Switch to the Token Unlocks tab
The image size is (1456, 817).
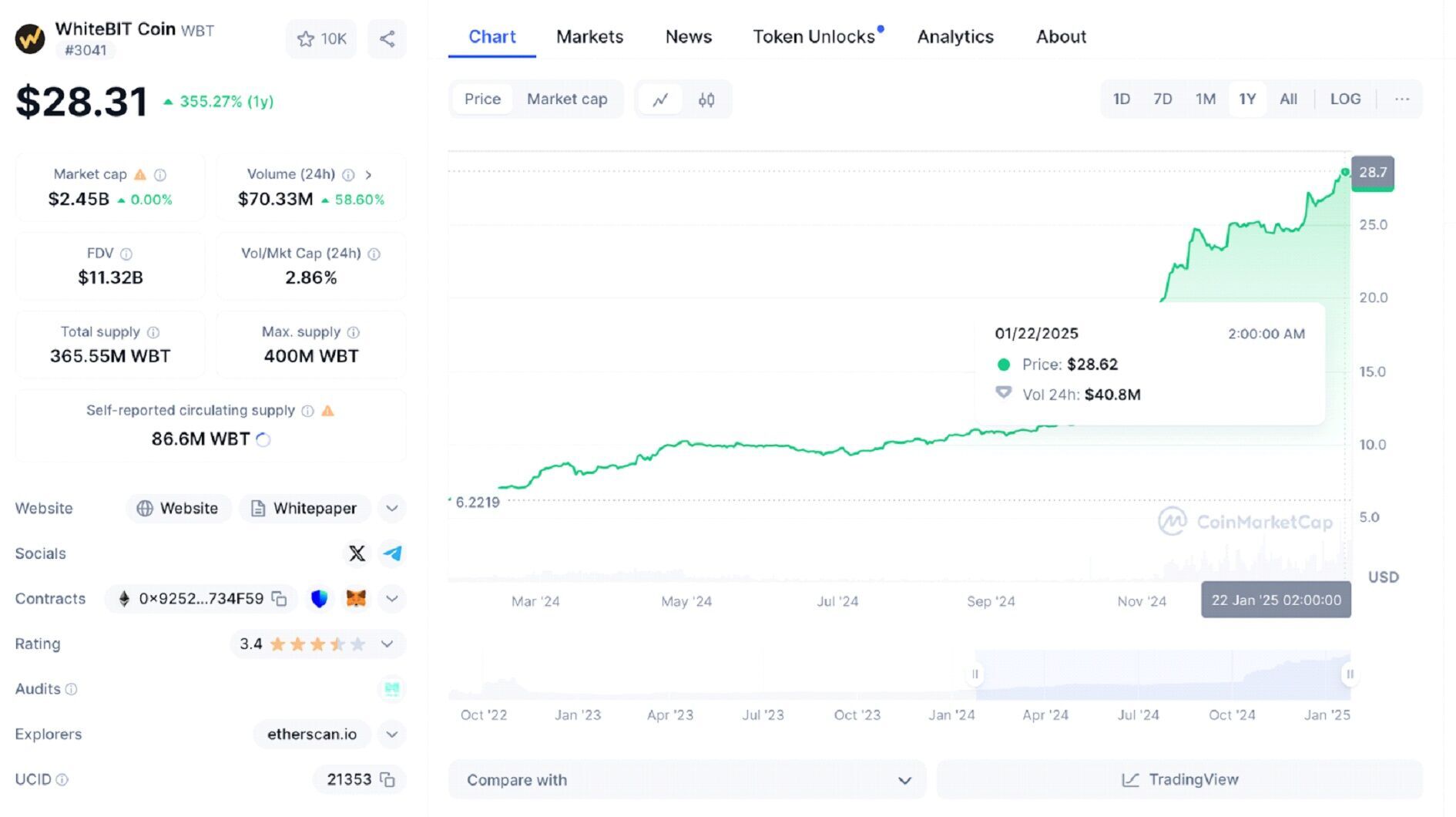(x=814, y=37)
